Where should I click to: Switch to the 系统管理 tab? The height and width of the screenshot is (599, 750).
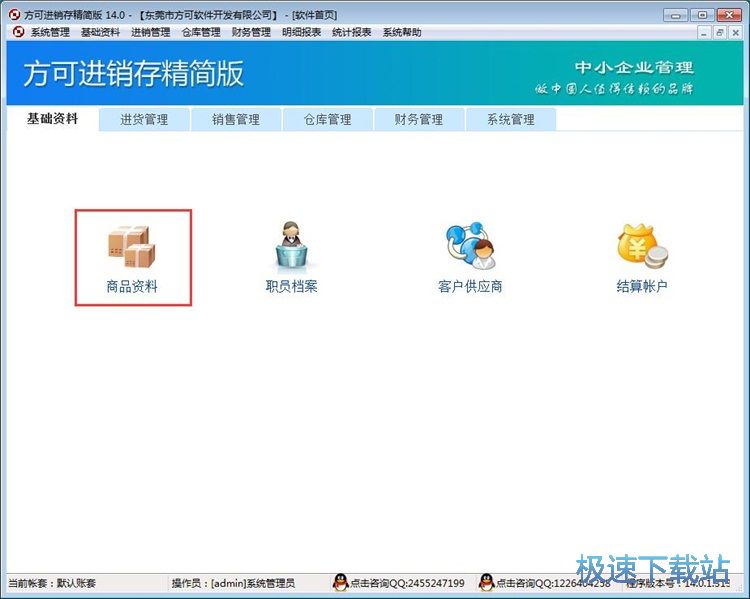[x=511, y=119]
